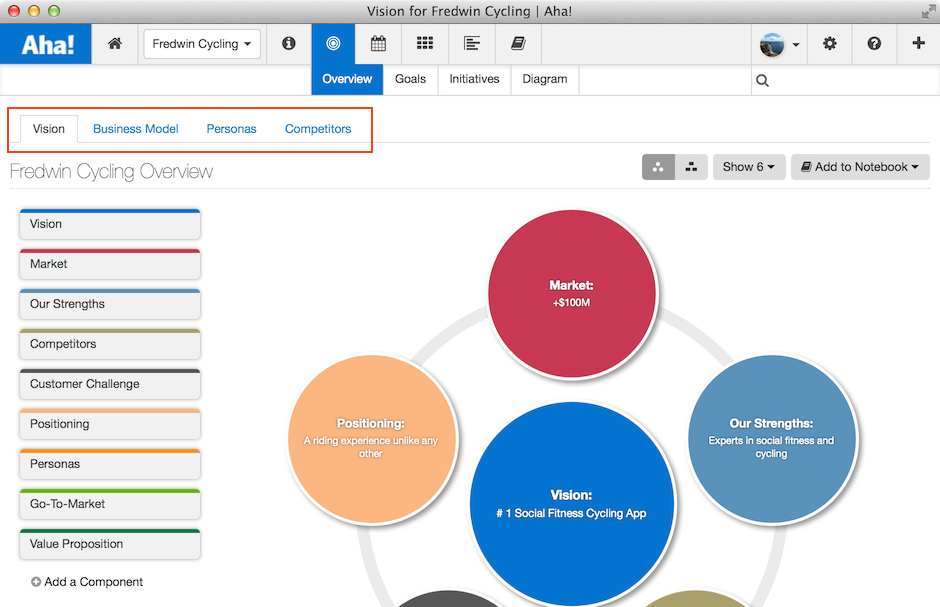940x607 pixels.
Task: Select the Vision component card
Action: (x=110, y=224)
